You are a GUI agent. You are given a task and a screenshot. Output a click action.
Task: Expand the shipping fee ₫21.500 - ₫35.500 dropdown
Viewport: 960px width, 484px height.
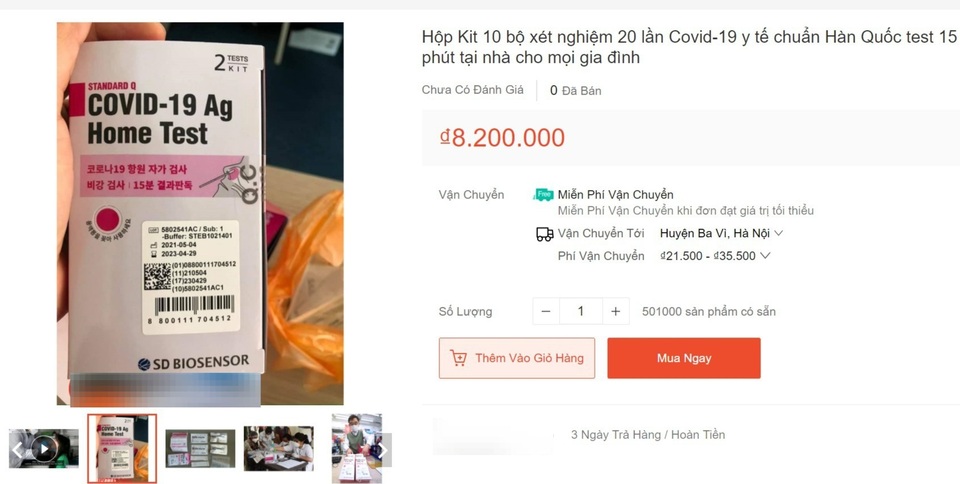(x=715, y=256)
